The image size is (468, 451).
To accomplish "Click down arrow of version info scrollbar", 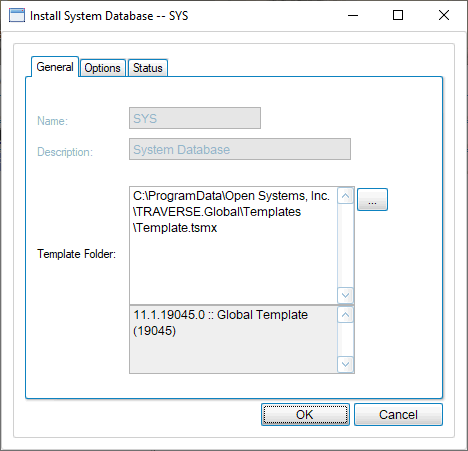I will pos(345,364).
